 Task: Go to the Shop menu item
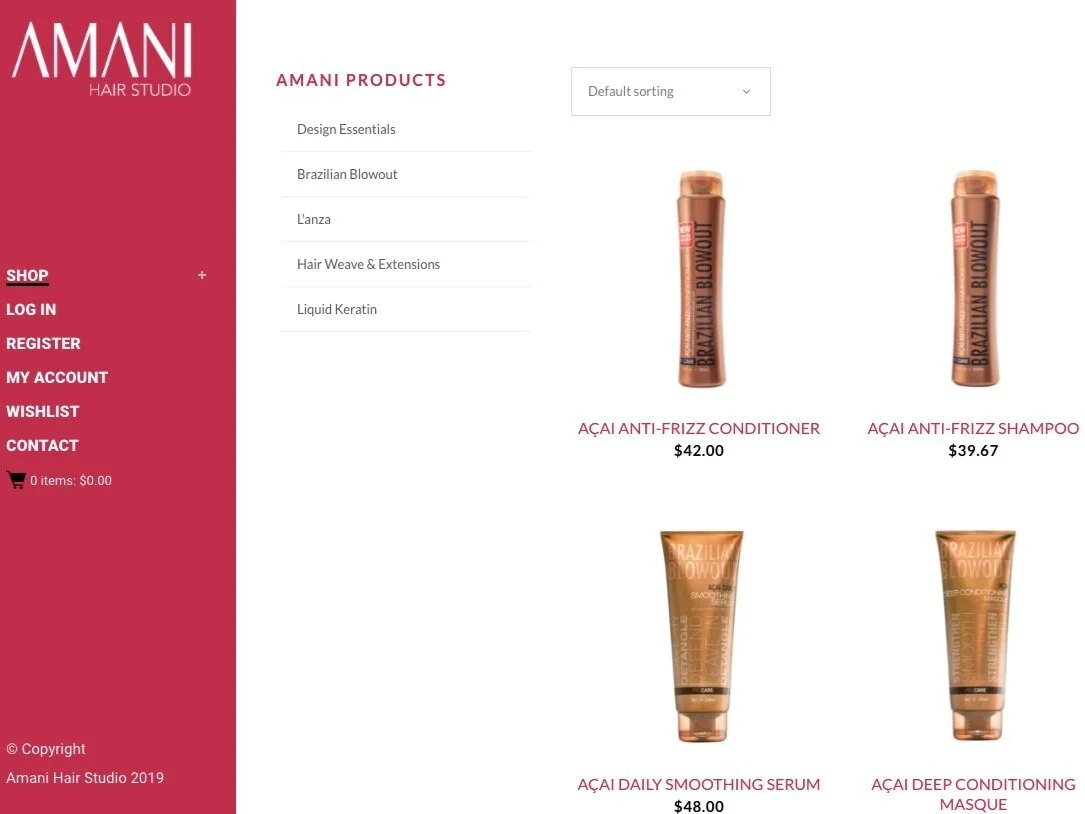[27, 275]
